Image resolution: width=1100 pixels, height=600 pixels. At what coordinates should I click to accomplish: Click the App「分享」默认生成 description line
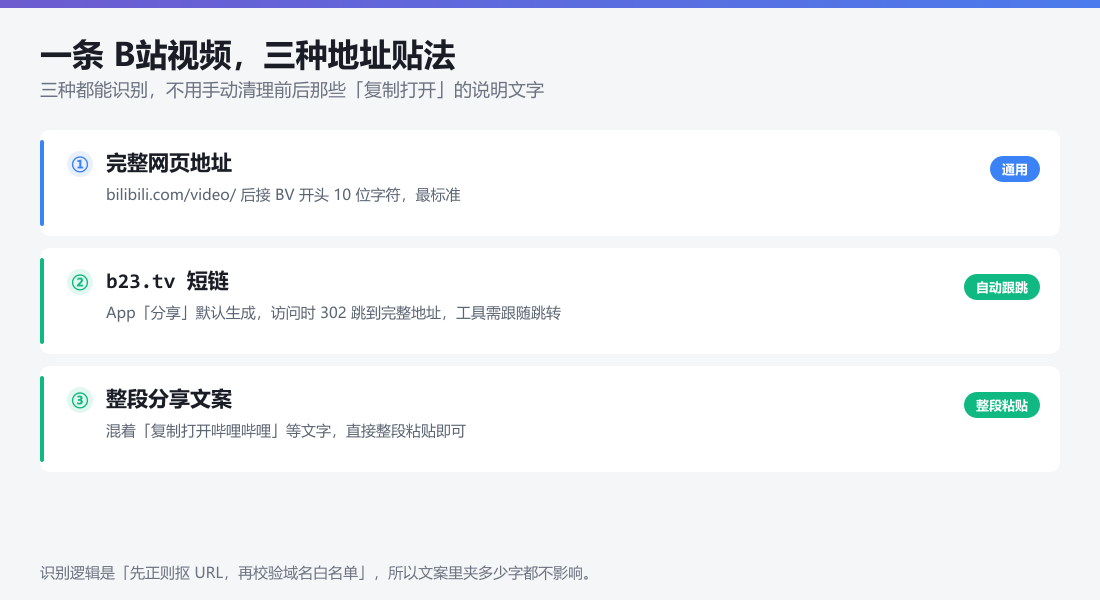pyautogui.click(x=333, y=313)
